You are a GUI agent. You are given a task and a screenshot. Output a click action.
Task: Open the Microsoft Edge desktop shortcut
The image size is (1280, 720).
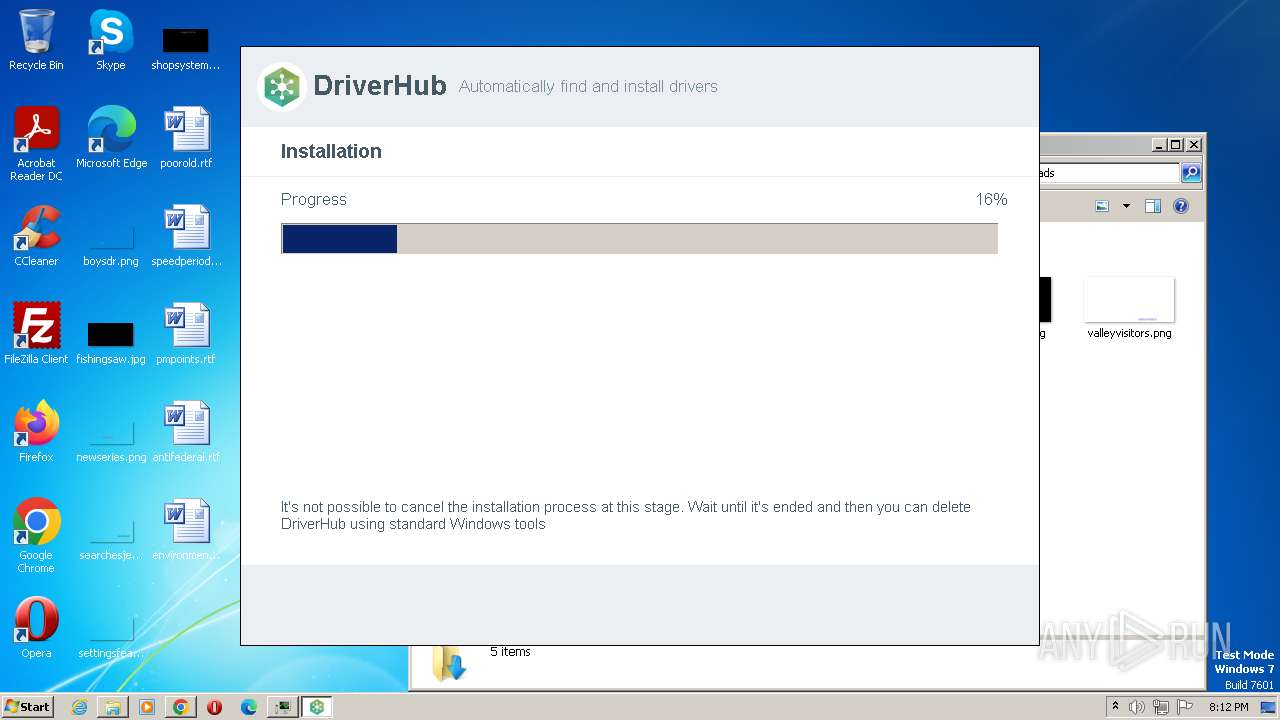coord(111,138)
